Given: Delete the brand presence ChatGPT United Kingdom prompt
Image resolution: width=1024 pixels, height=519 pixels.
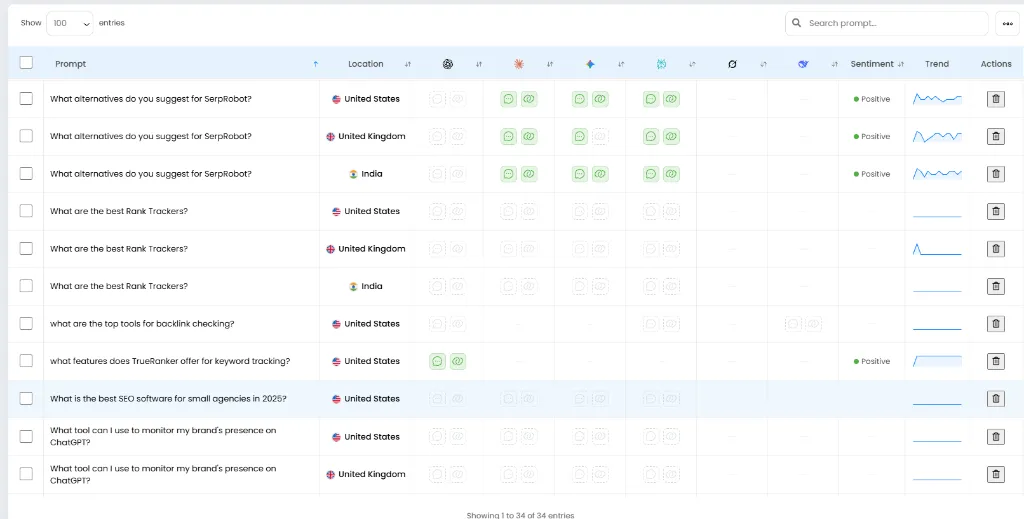Looking at the screenshot, I should tap(995, 475).
